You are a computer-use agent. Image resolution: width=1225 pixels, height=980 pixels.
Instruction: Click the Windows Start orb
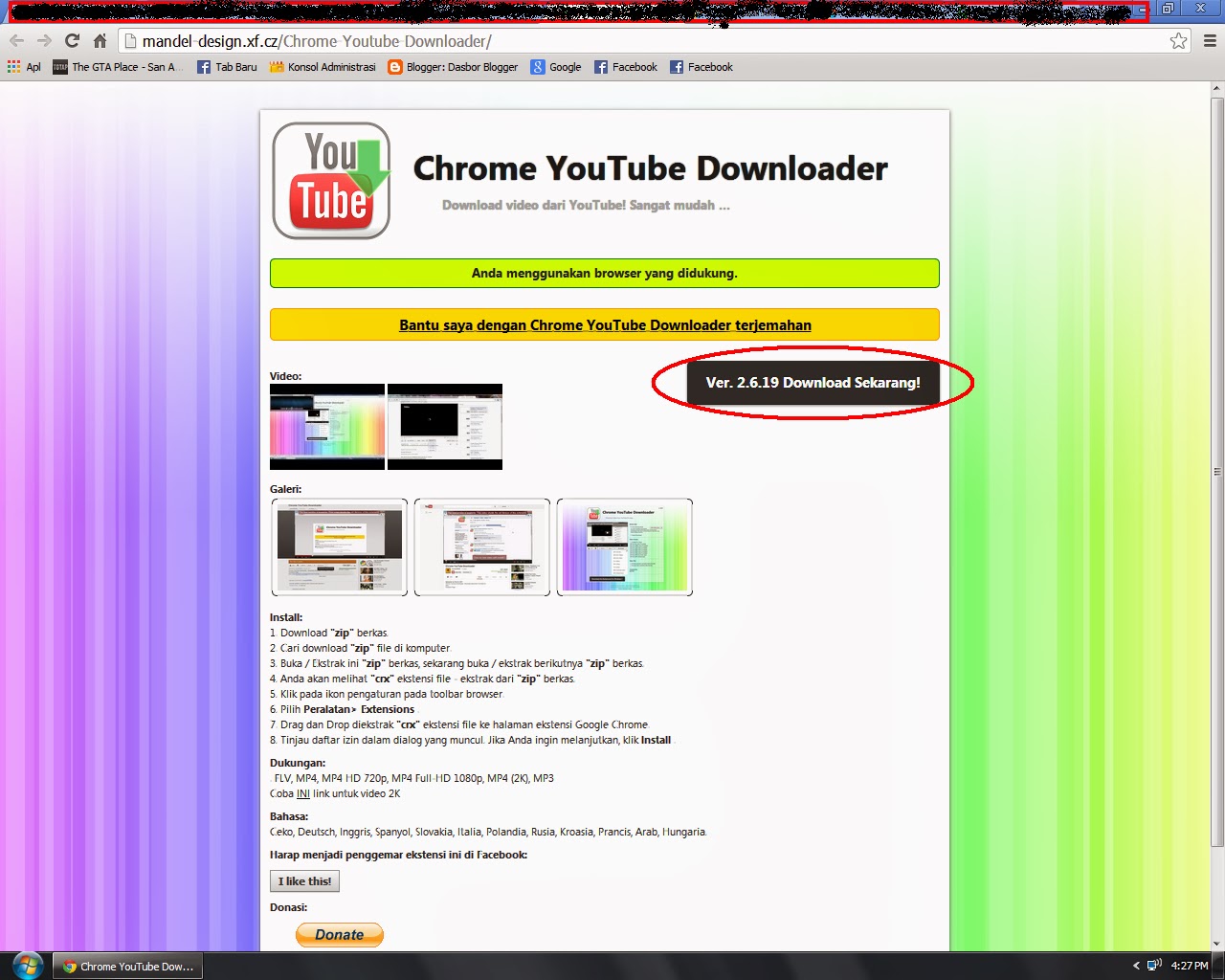28,966
